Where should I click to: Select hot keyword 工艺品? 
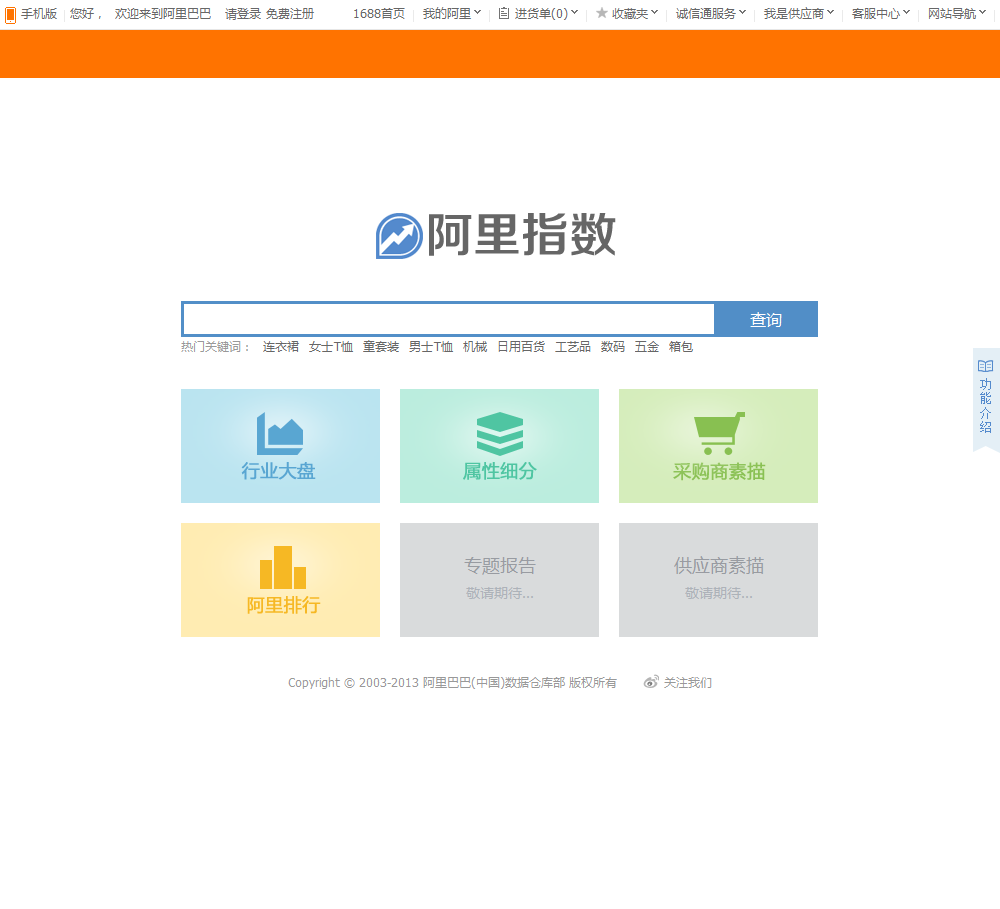point(573,346)
